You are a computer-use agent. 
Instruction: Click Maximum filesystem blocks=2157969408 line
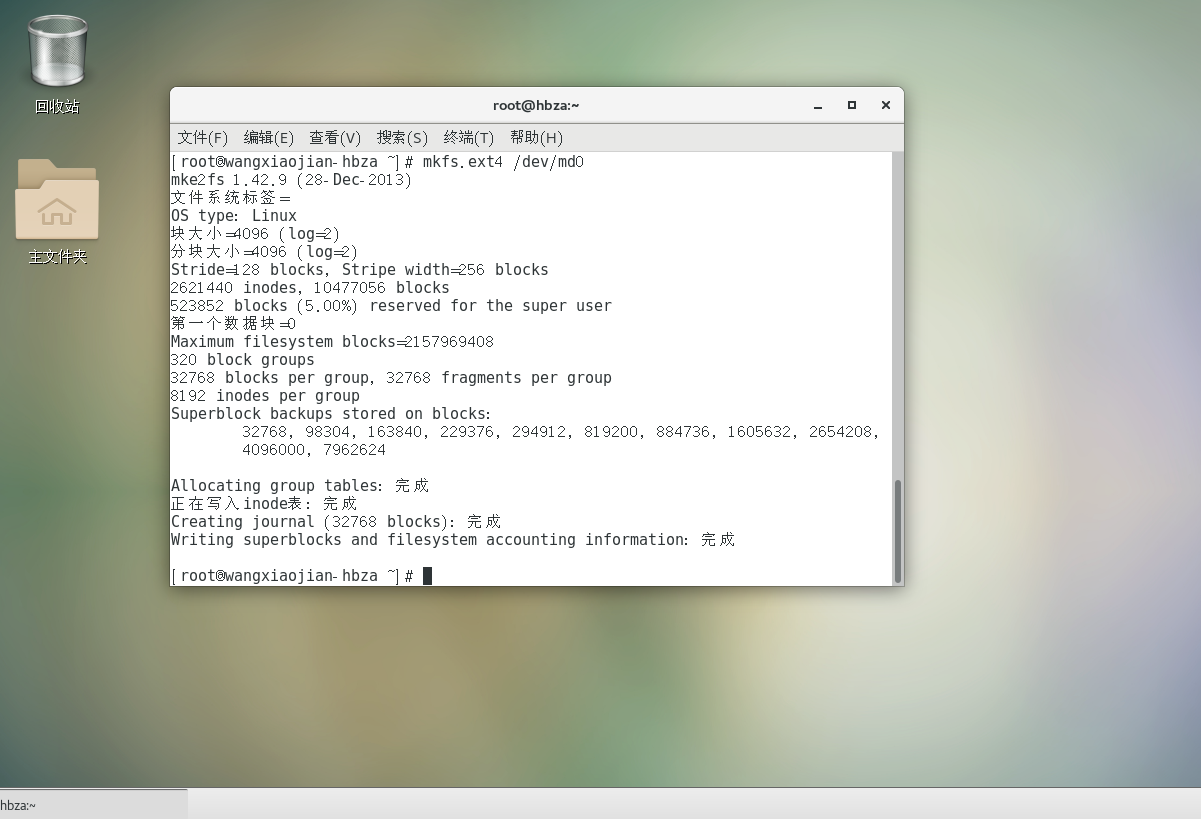332,342
